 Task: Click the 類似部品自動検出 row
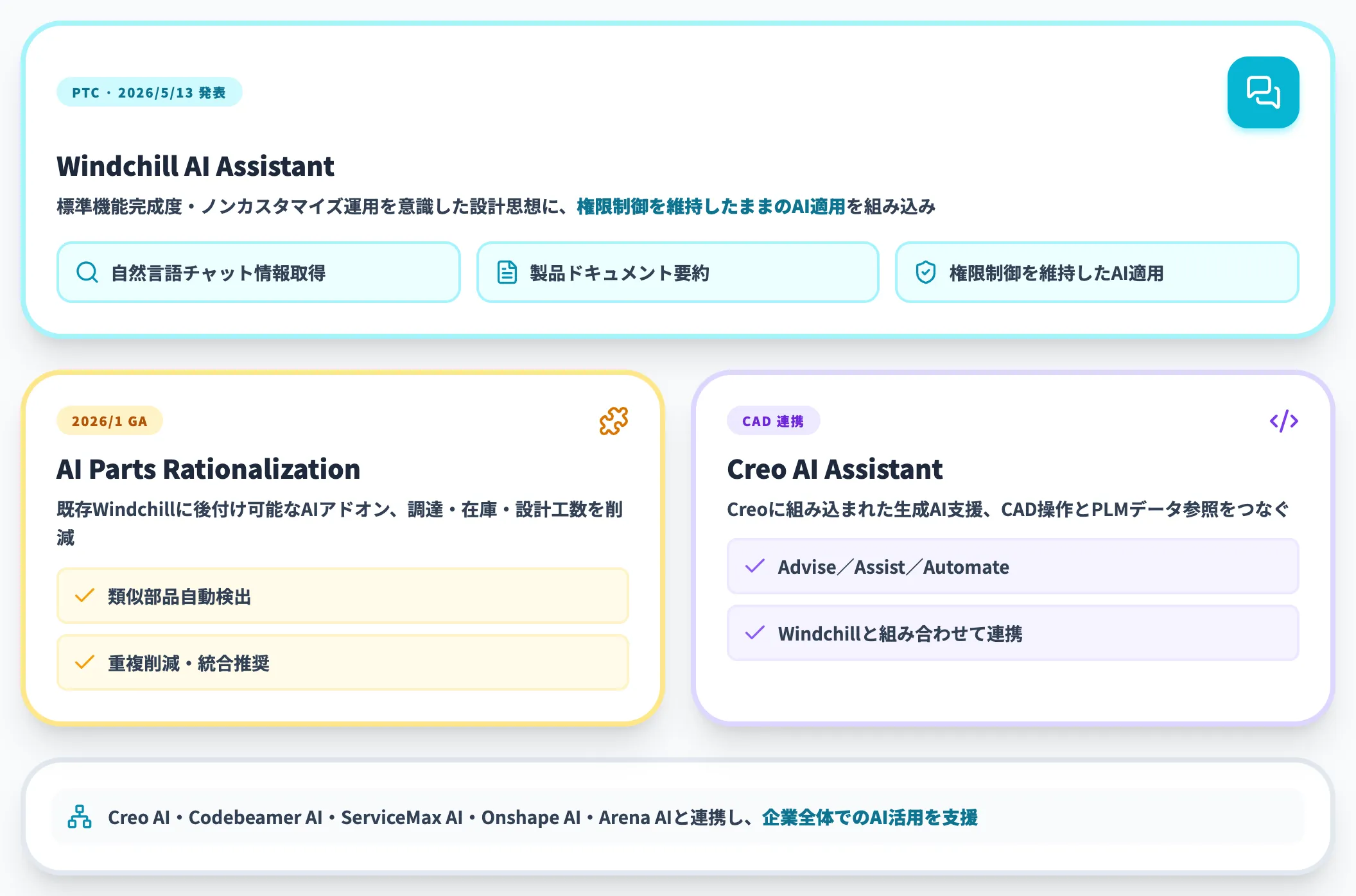343,596
